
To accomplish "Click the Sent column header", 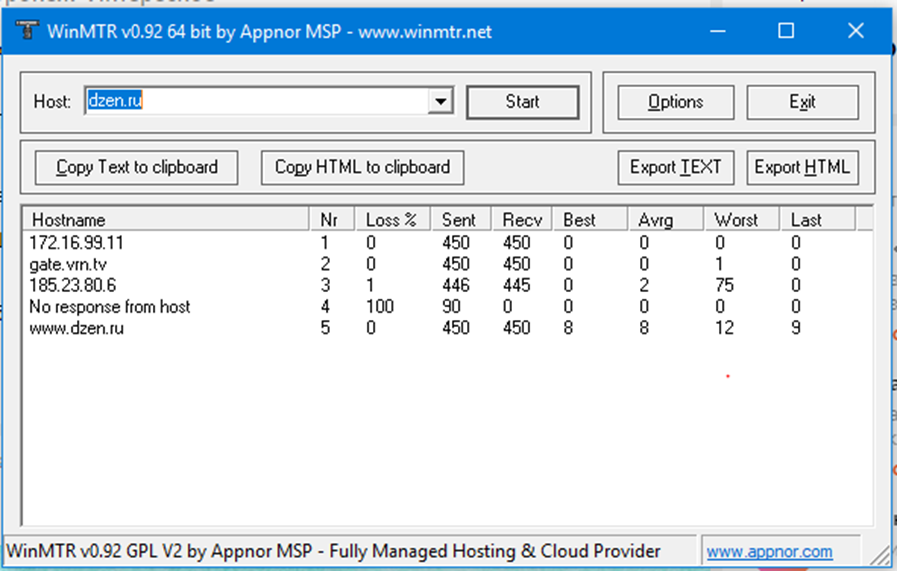I will (461, 220).
